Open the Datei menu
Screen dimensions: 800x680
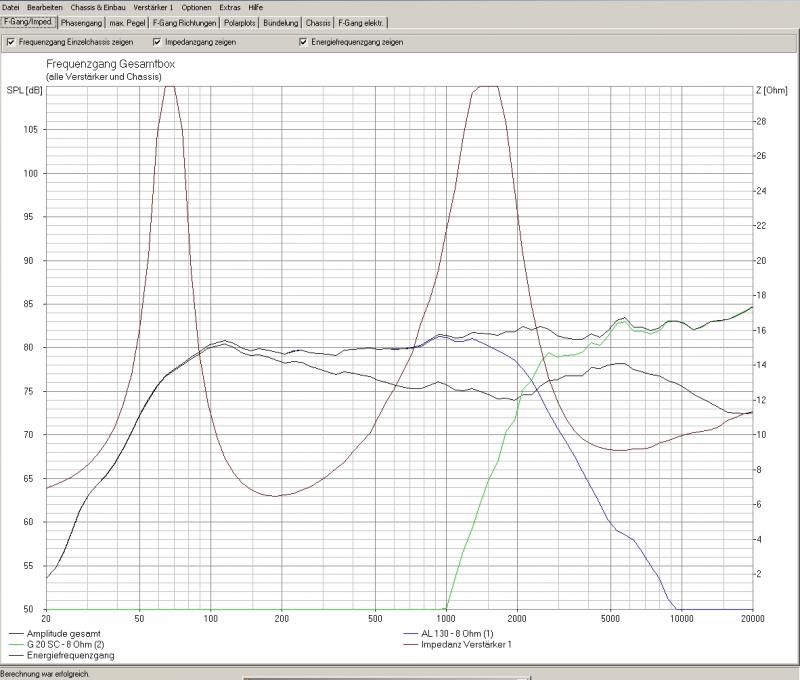11,7
